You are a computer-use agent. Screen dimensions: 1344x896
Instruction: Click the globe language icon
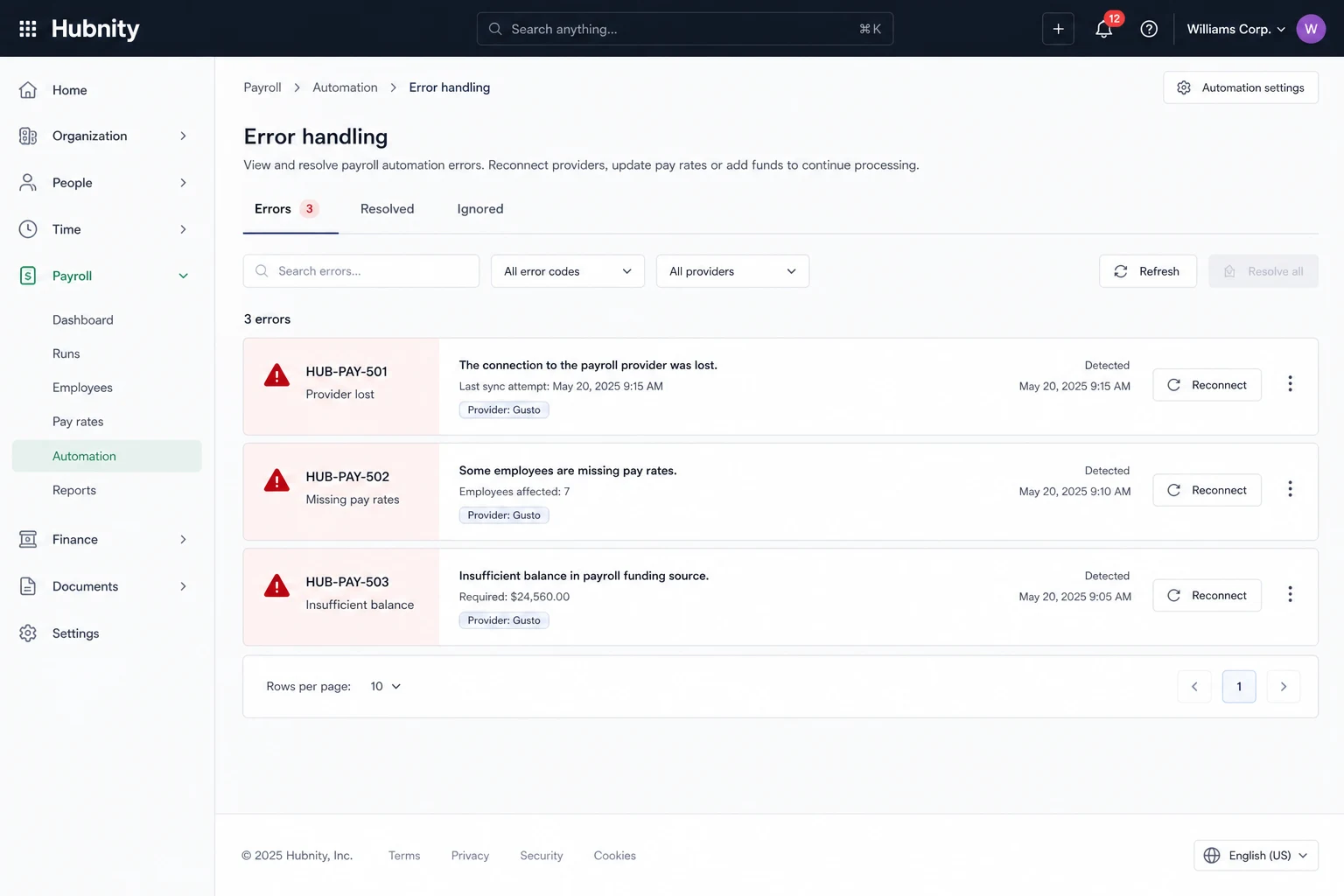tap(1212, 855)
